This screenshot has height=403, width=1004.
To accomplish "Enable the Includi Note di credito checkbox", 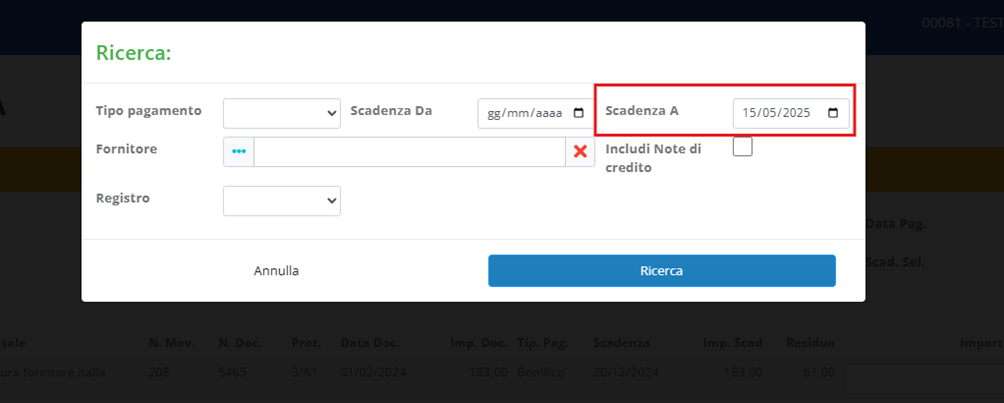I will [x=742, y=148].
